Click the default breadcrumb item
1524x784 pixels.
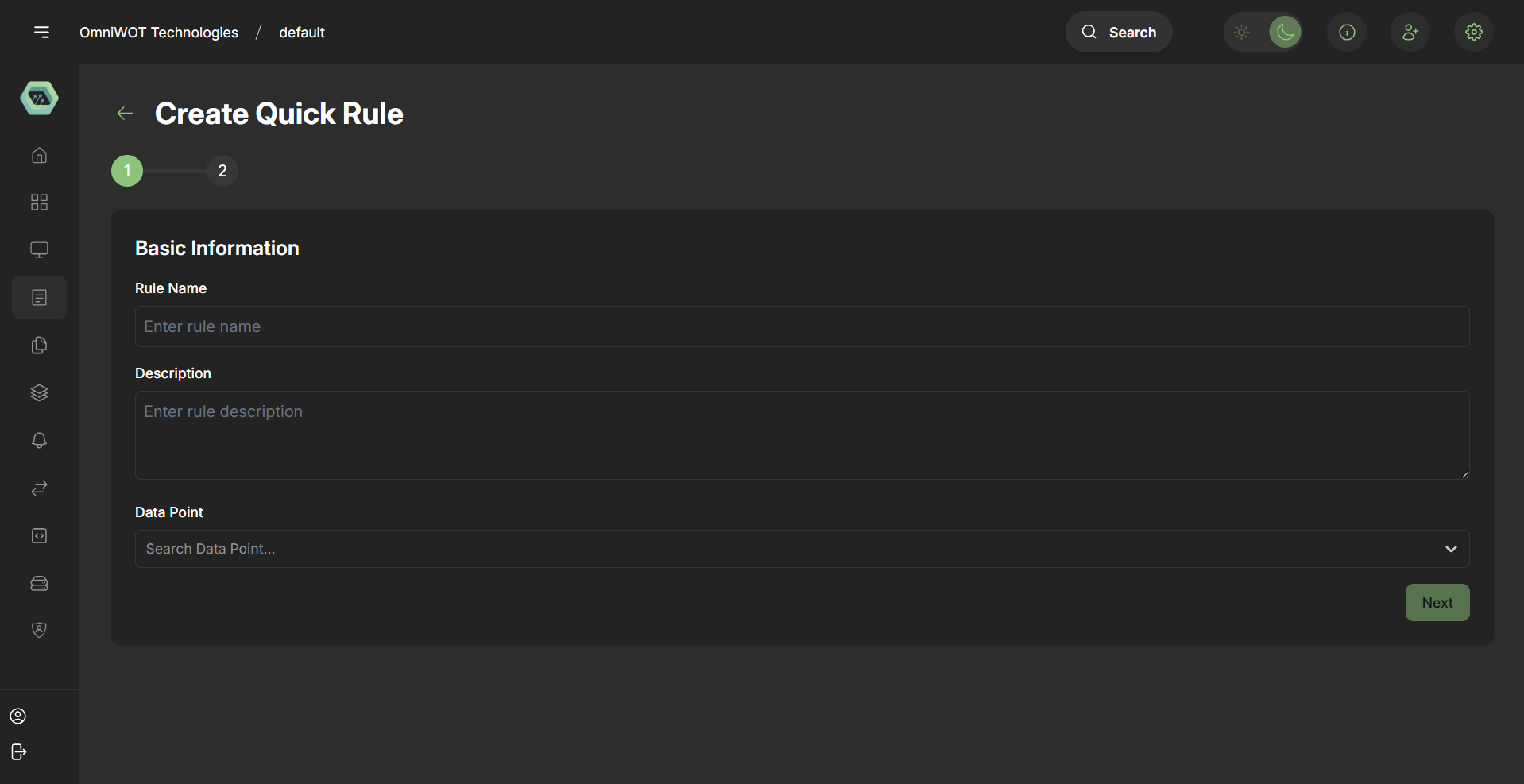301,33
